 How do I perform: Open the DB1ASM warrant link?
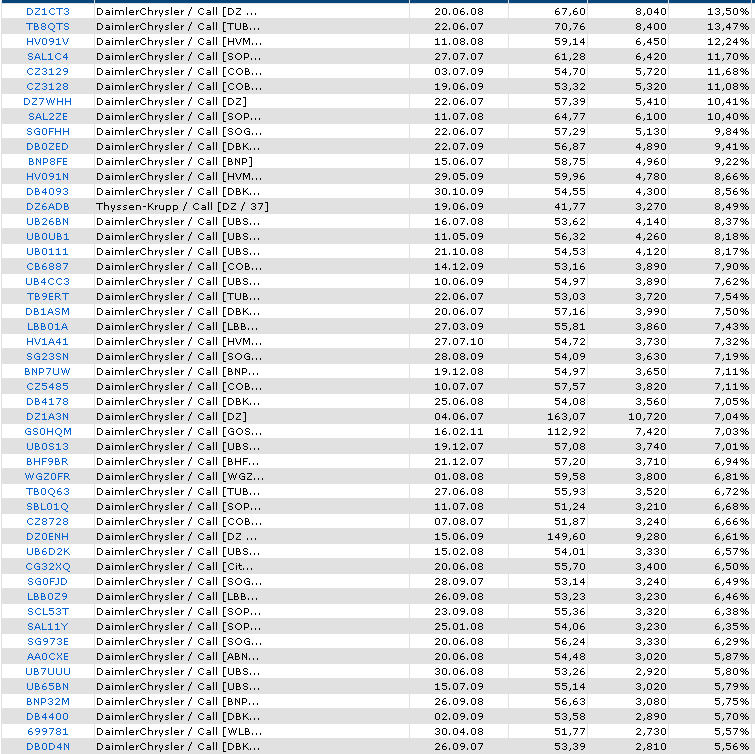[x=48, y=311]
